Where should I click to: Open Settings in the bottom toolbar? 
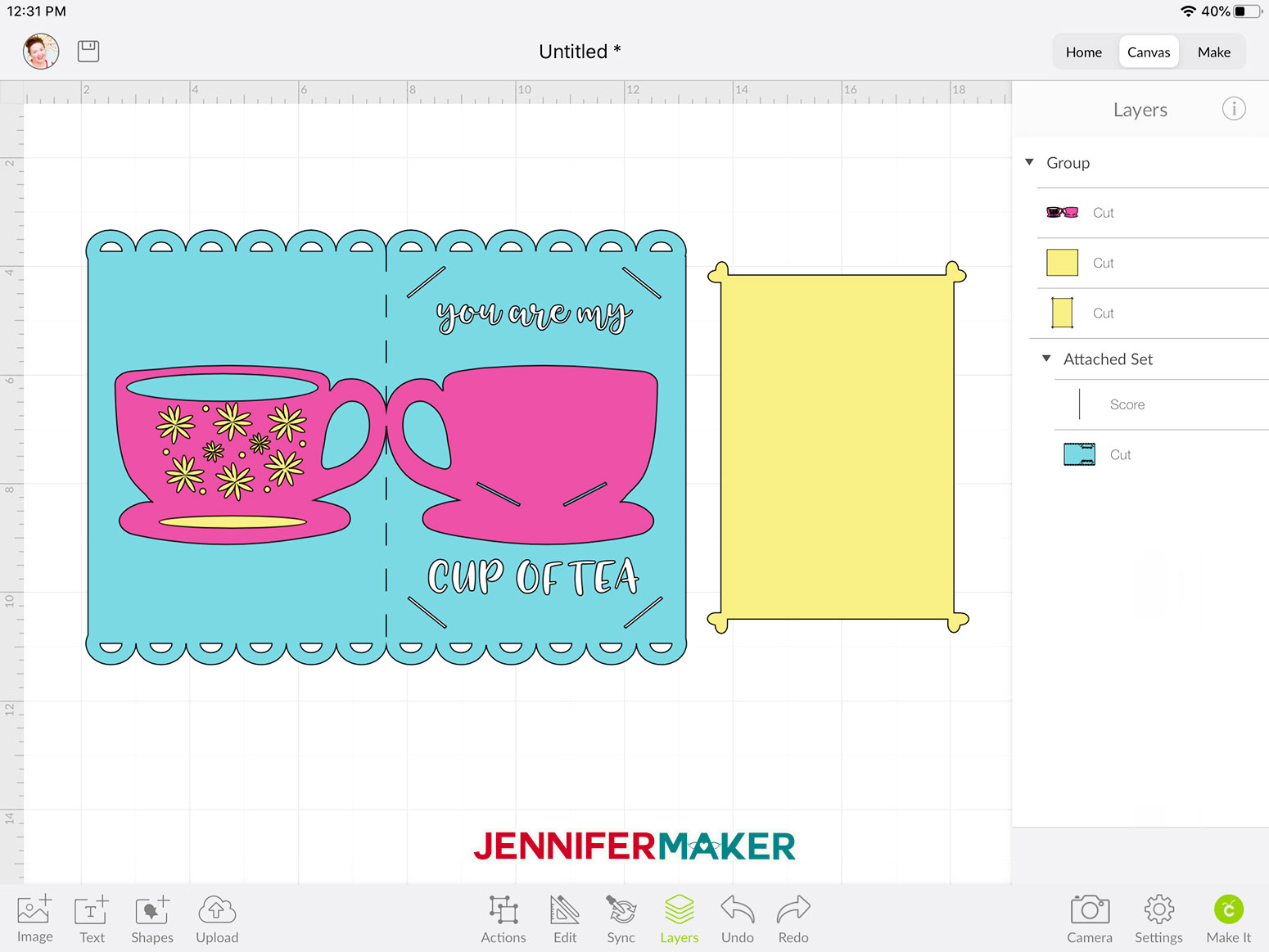[x=1158, y=918]
